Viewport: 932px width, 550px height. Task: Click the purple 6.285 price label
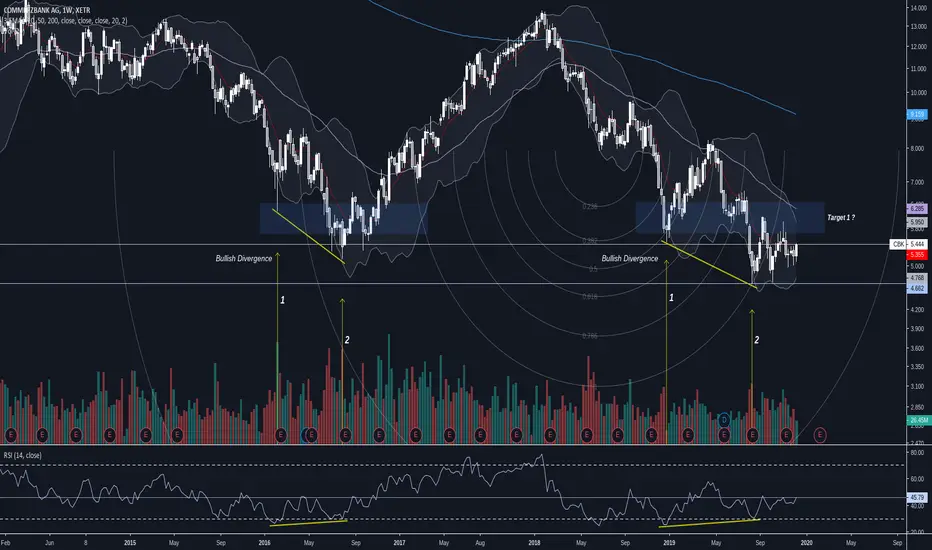click(917, 209)
